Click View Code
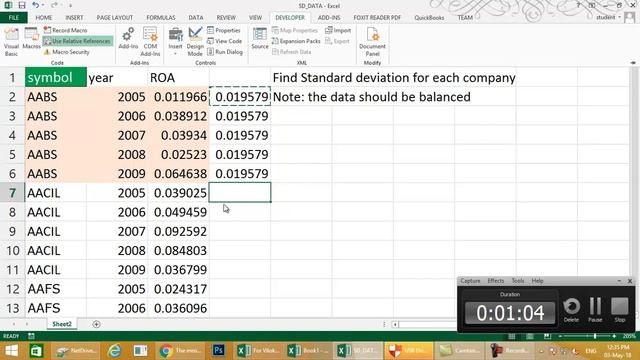Viewport: 640px width, 360px height. [224, 41]
